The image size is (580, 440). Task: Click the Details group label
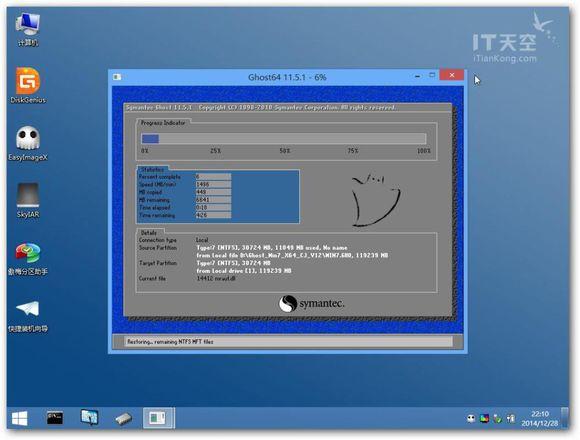[149, 233]
